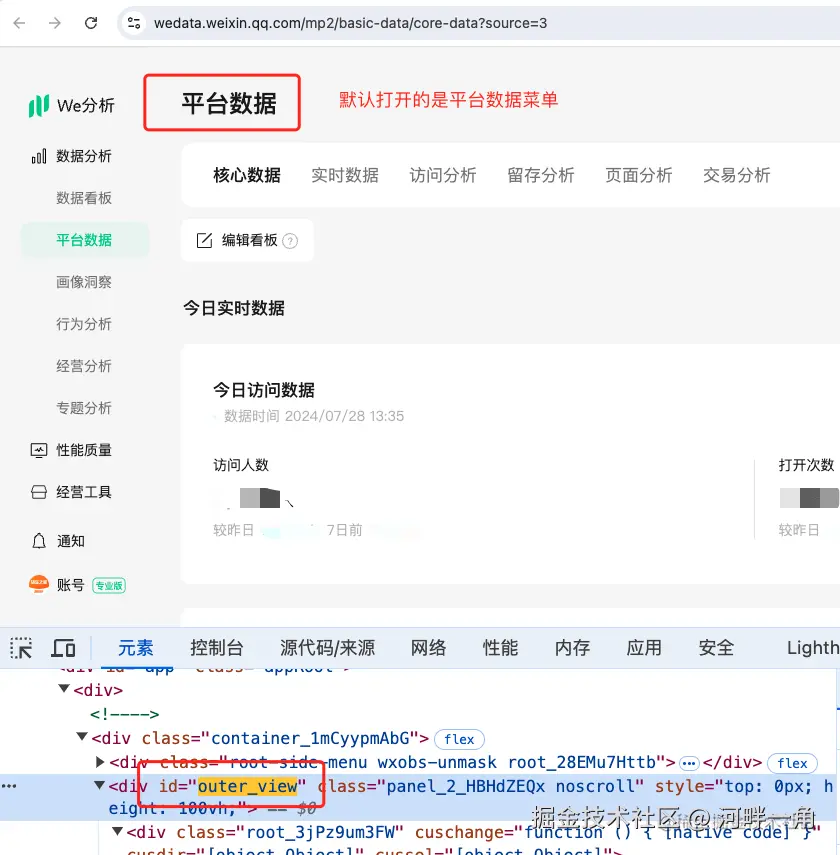This screenshot has height=855, width=840.
Task: Click the edit pencil icon beside 编辑看板
Action: 204,240
